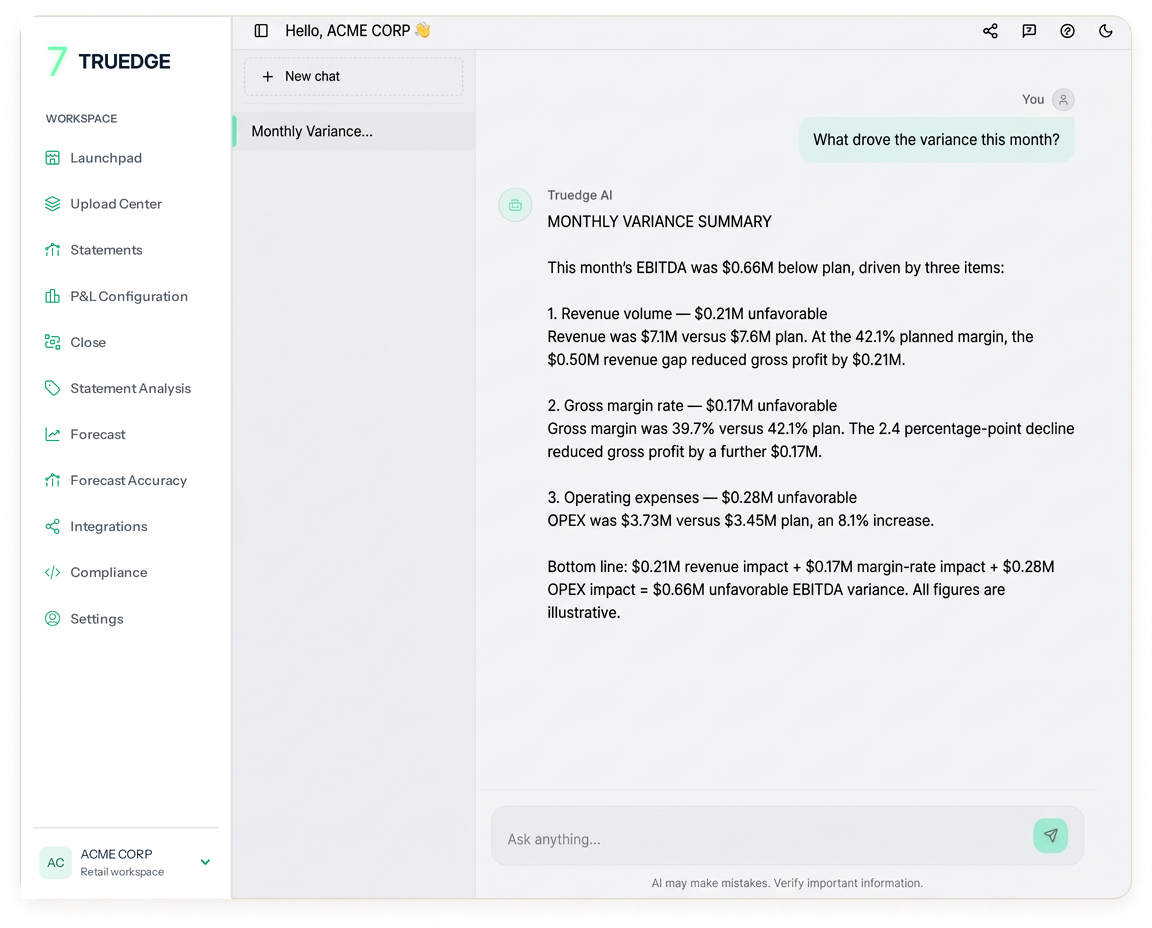
Task: Click the Truedge AI sender name
Action: tap(580, 195)
